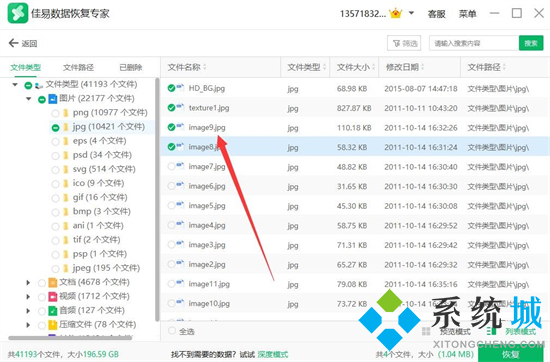Click the image2.jpg file thumbnail icon
This screenshot has height=362, width=550.
pos(180,263)
